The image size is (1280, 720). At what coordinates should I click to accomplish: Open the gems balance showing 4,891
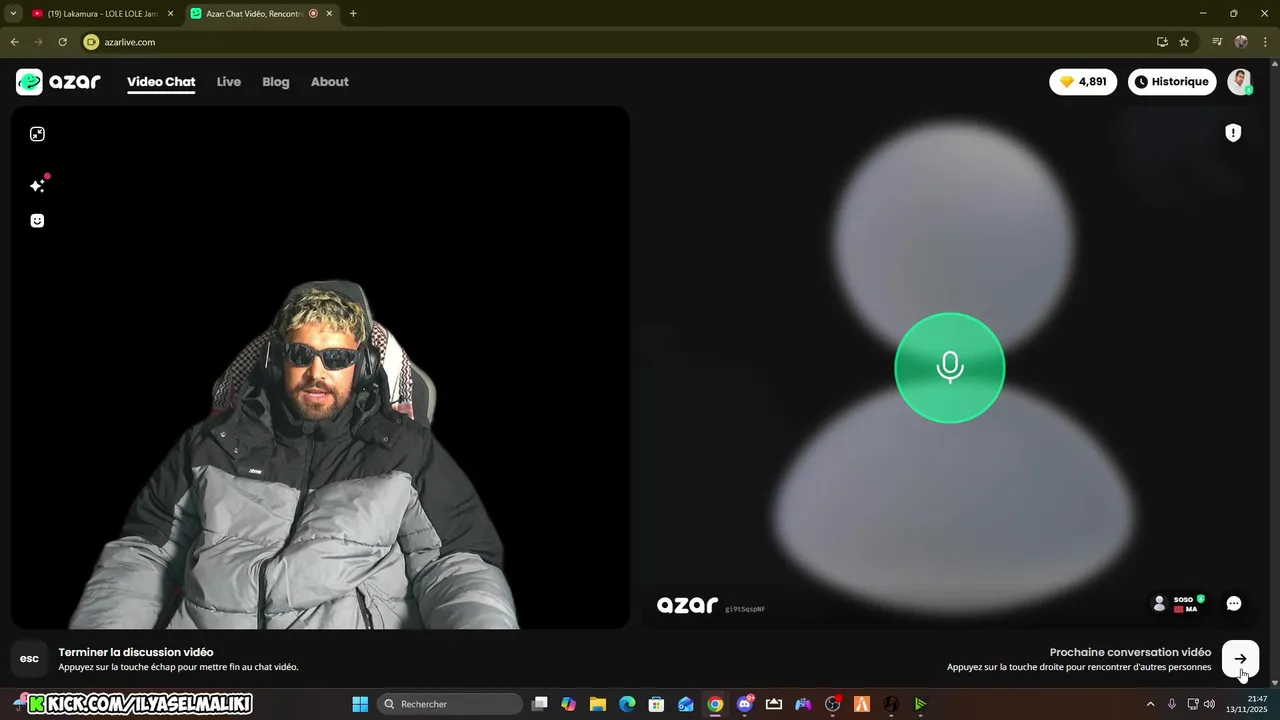tap(1083, 82)
